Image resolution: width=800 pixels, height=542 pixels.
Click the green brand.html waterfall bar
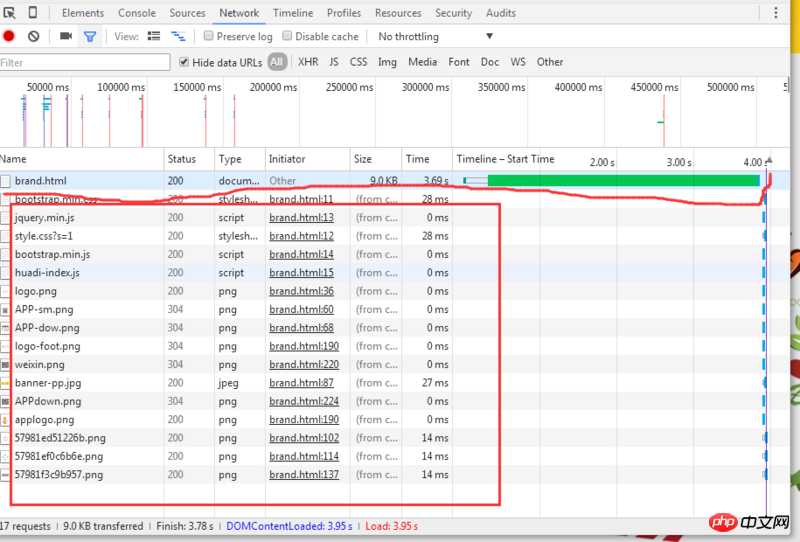coord(622,181)
